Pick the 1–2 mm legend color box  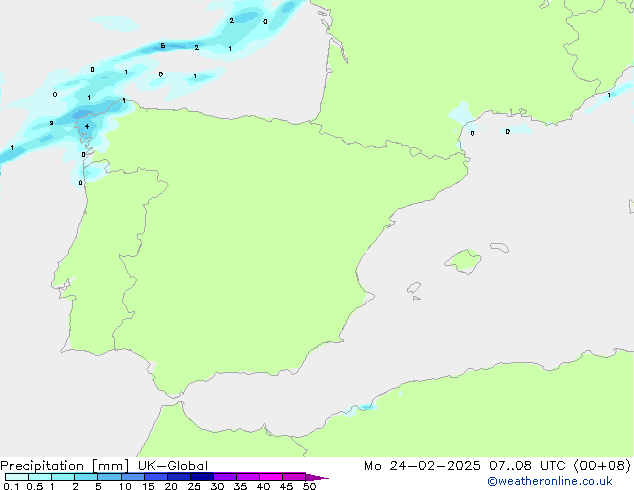(63, 477)
